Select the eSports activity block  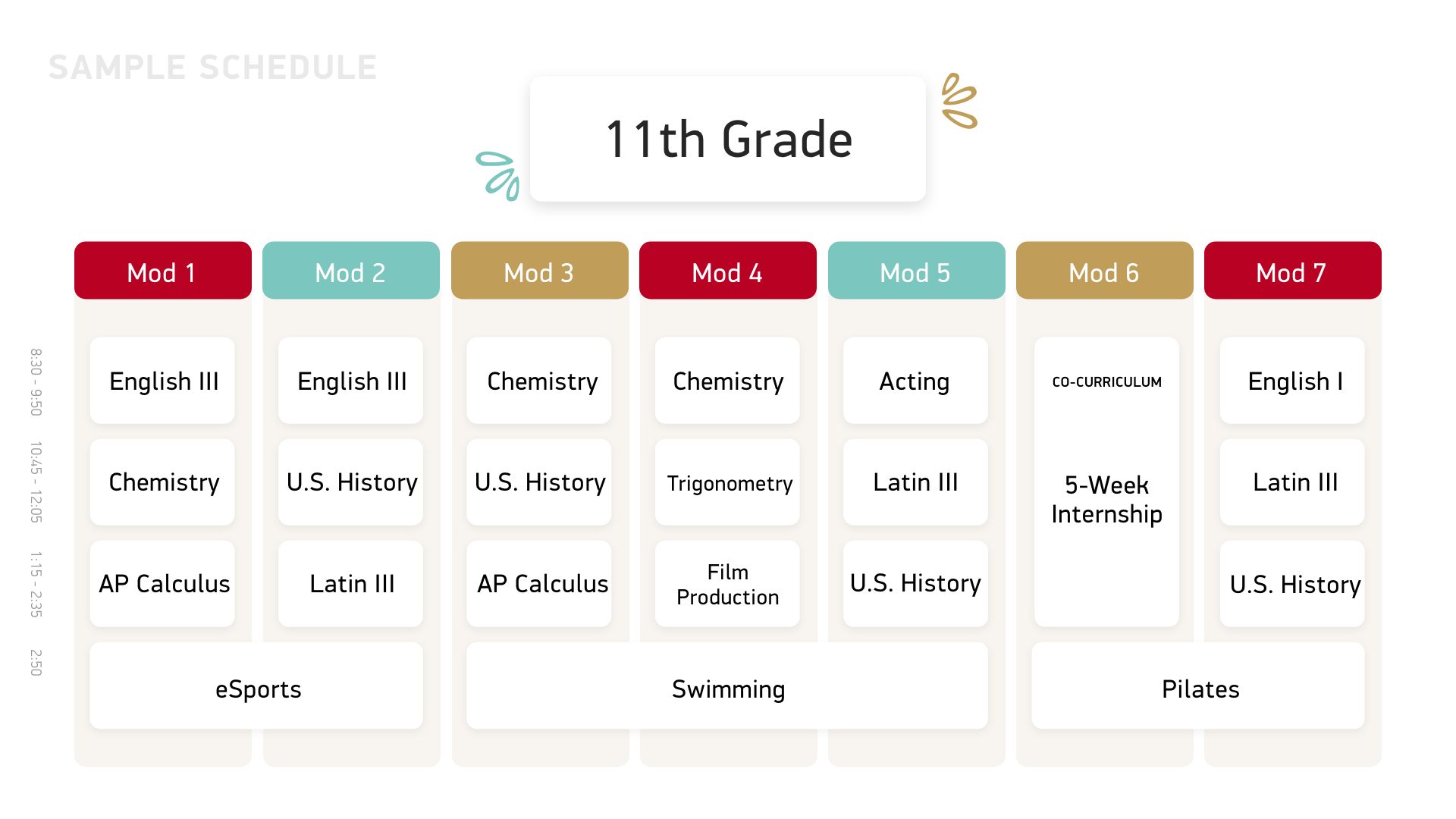coord(256,686)
